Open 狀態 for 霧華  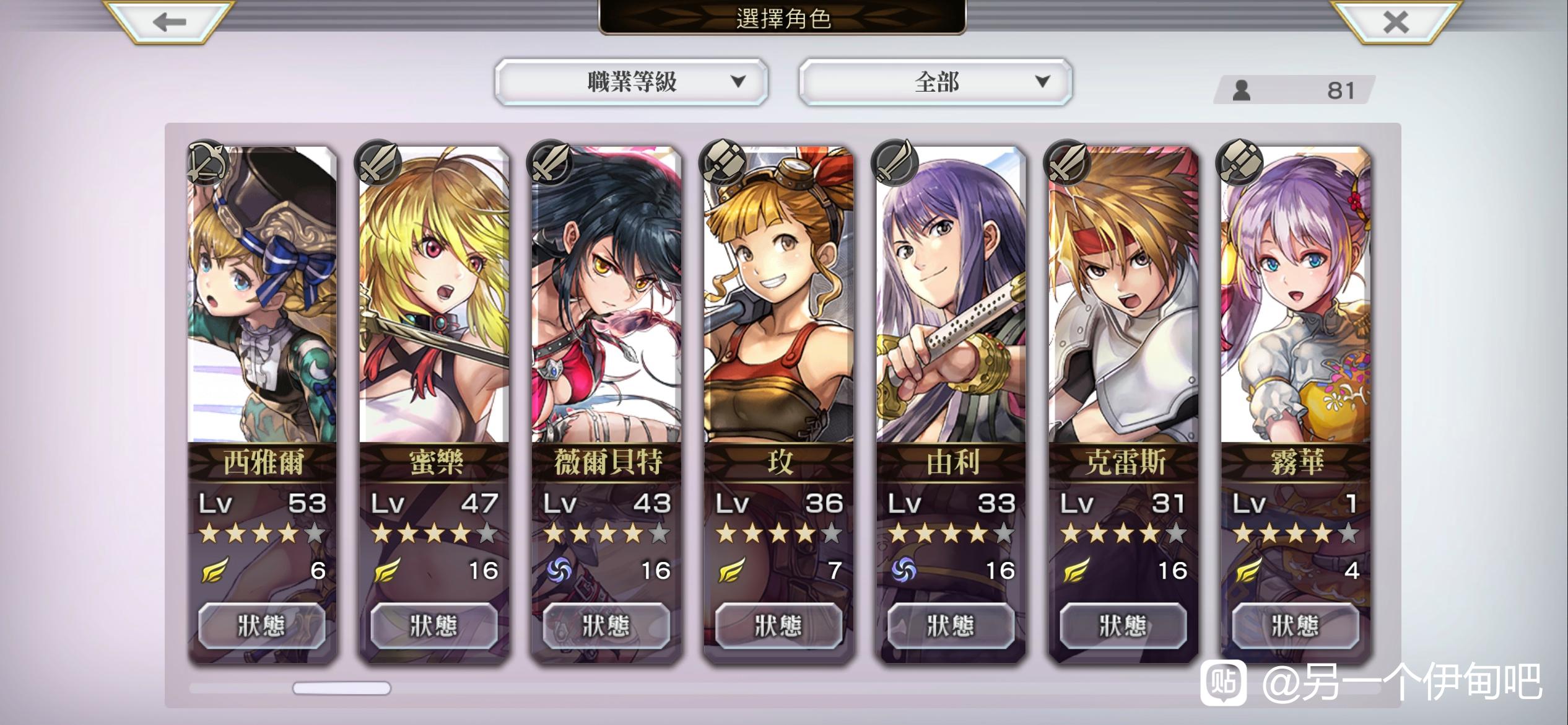click(1296, 626)
